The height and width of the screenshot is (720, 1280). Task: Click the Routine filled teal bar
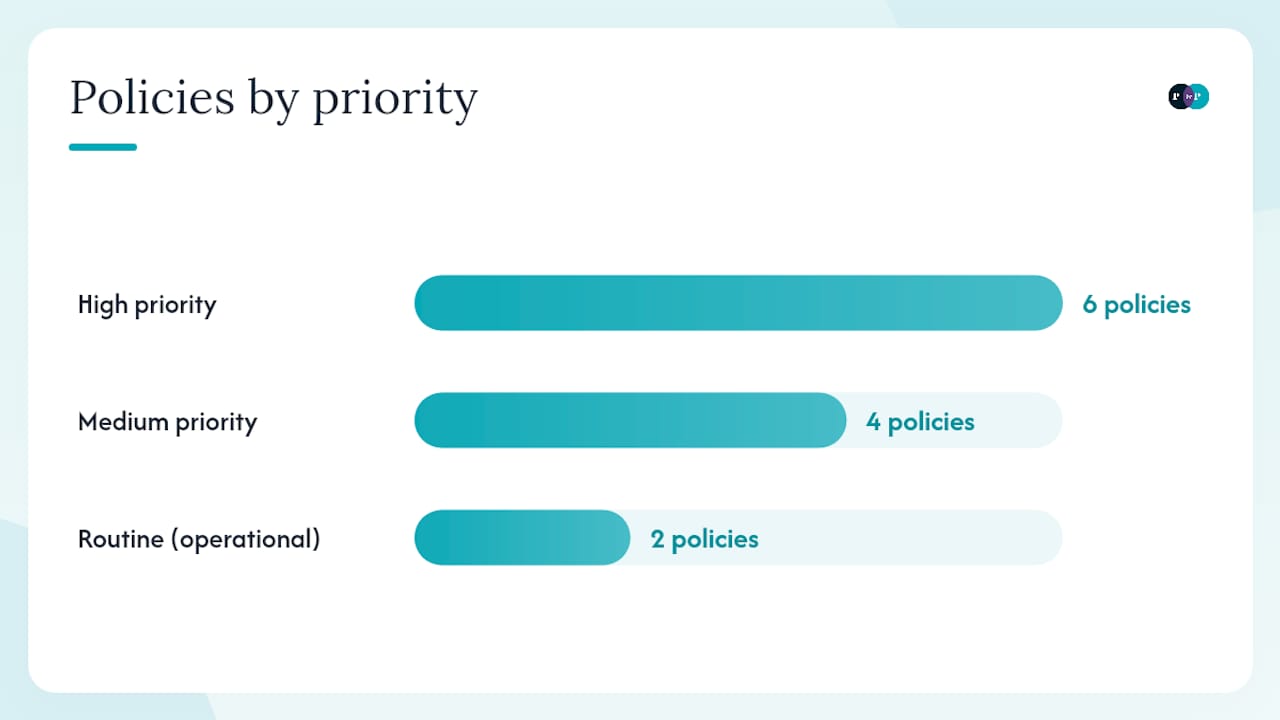(522, 538)
